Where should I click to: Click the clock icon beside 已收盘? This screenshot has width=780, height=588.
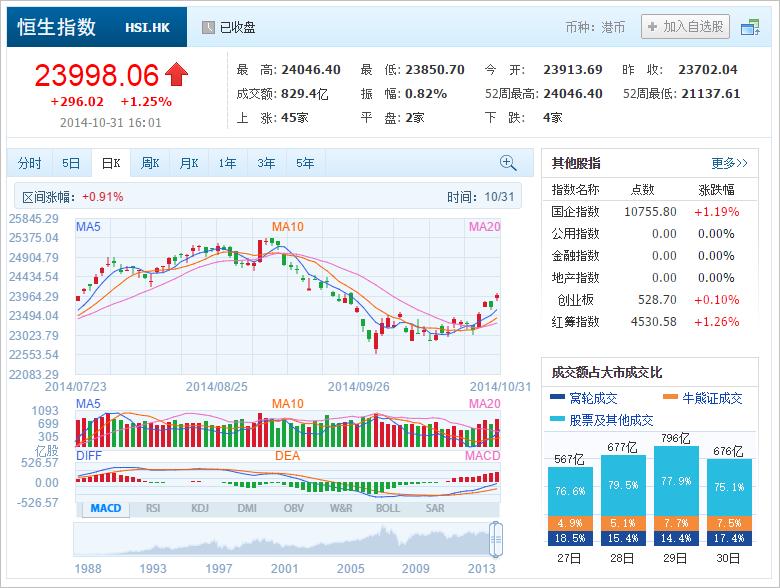click(x=208, y=27)
